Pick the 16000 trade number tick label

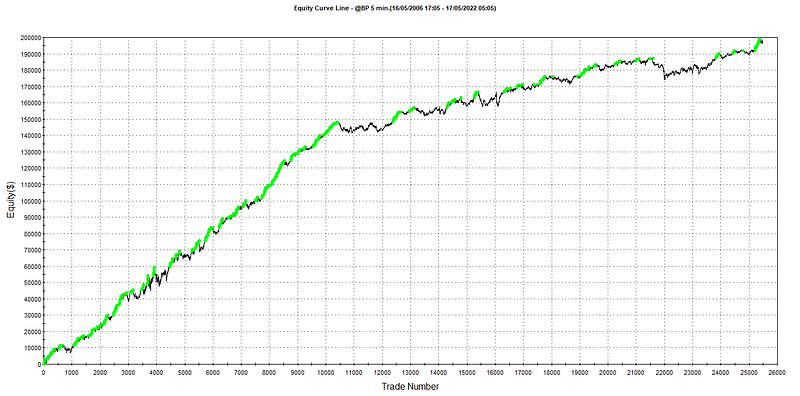point(495,373)
